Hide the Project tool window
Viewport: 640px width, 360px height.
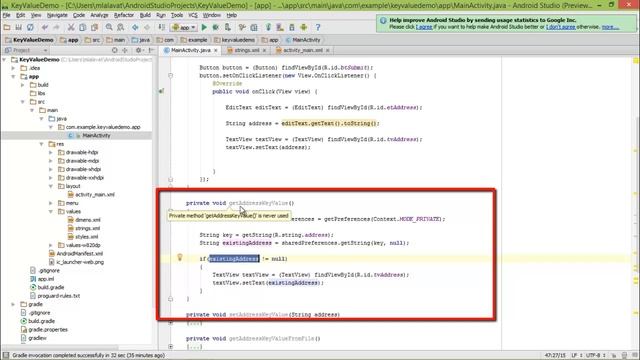click(151, 50)
